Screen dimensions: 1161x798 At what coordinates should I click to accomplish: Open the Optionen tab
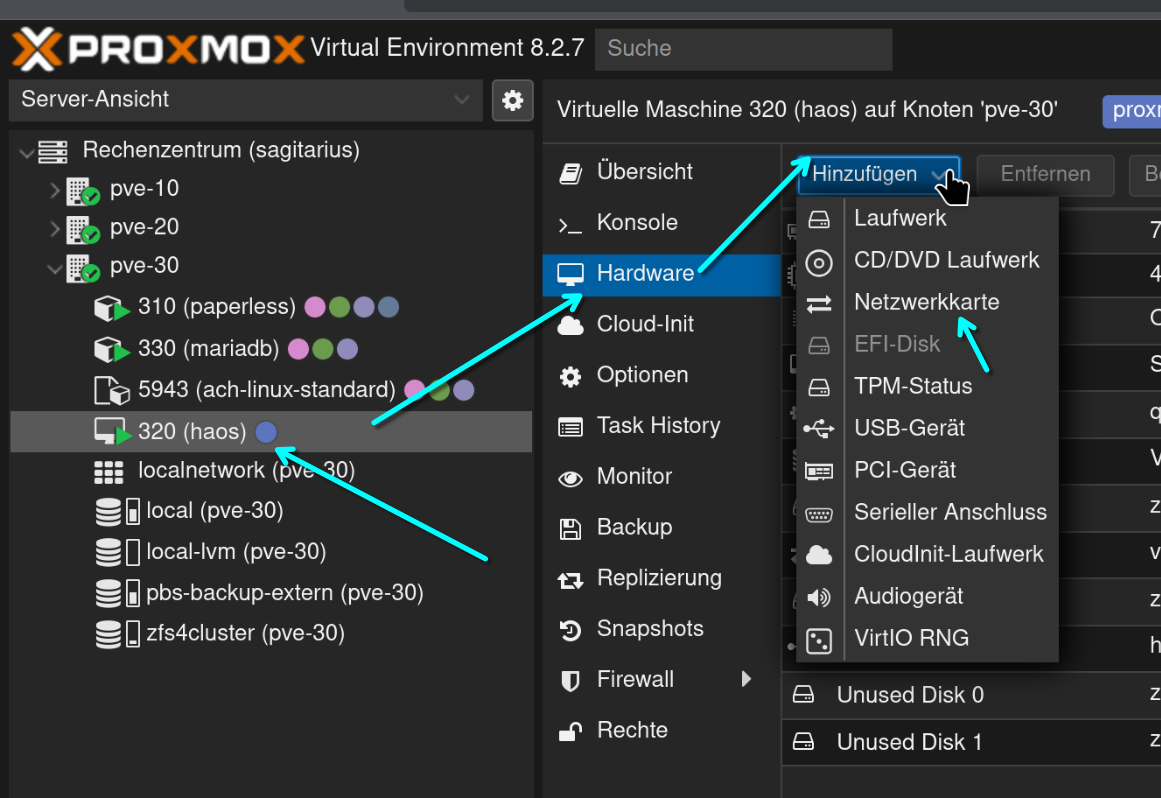[661, 375]
